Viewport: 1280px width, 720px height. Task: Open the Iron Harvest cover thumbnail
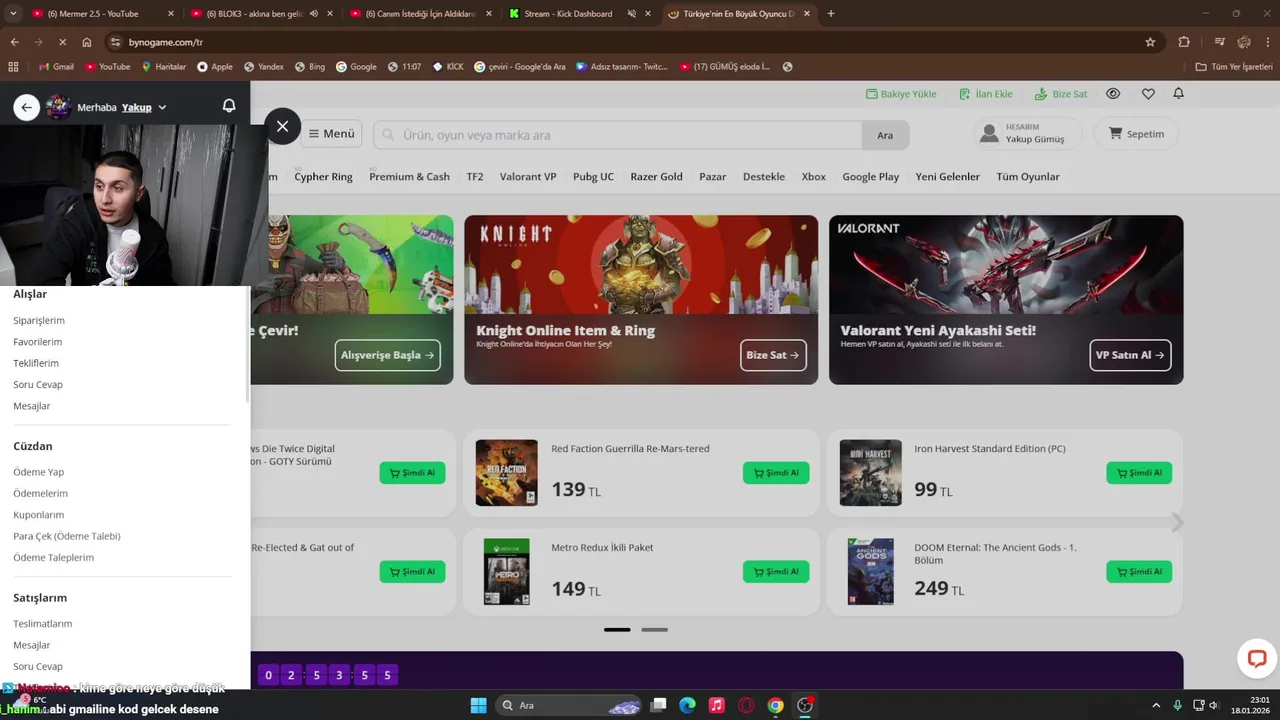pos(871,473)
